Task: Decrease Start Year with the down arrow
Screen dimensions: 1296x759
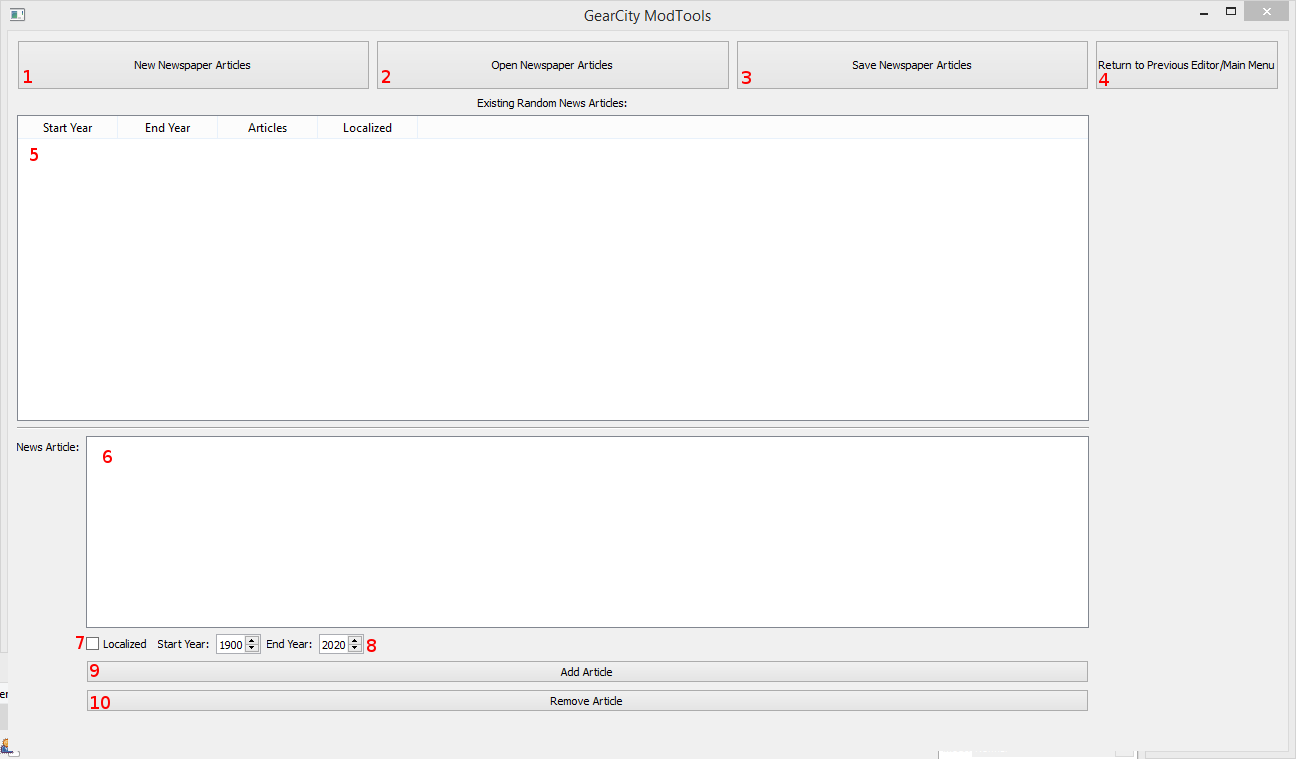Action: click(x=252, y=649)
